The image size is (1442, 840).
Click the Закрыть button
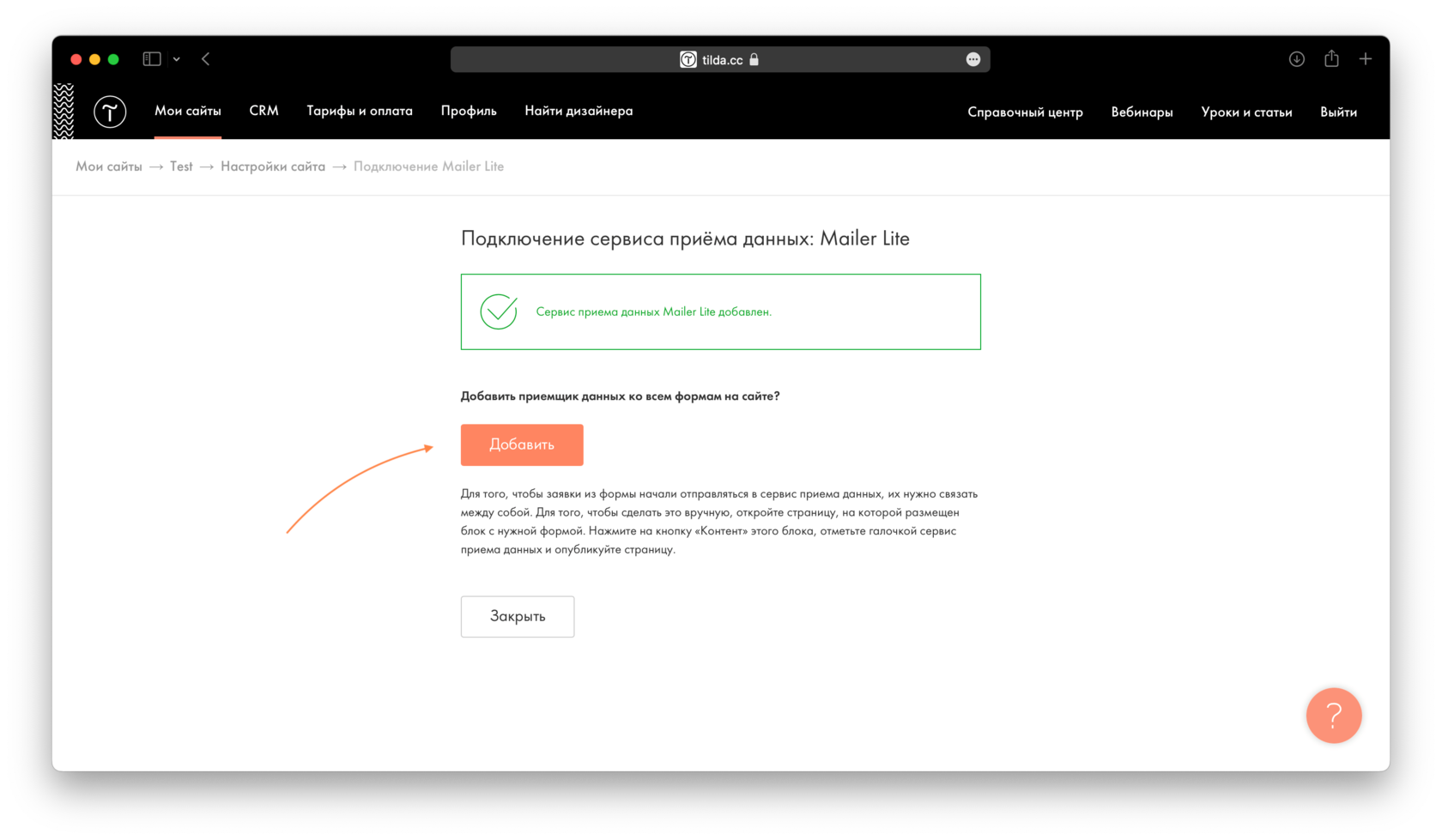517,616
